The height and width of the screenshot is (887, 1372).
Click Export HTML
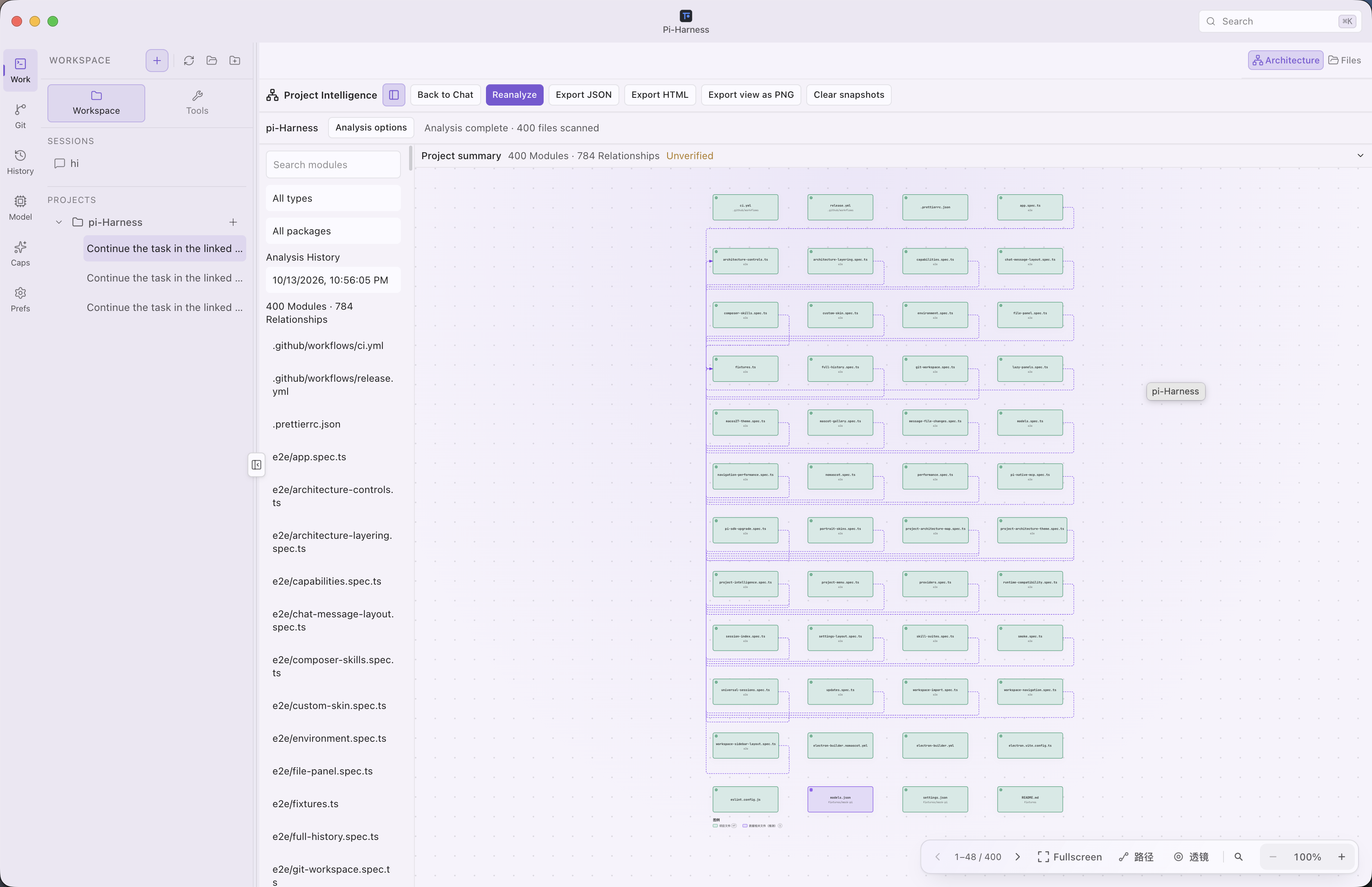tap(660, 95)
